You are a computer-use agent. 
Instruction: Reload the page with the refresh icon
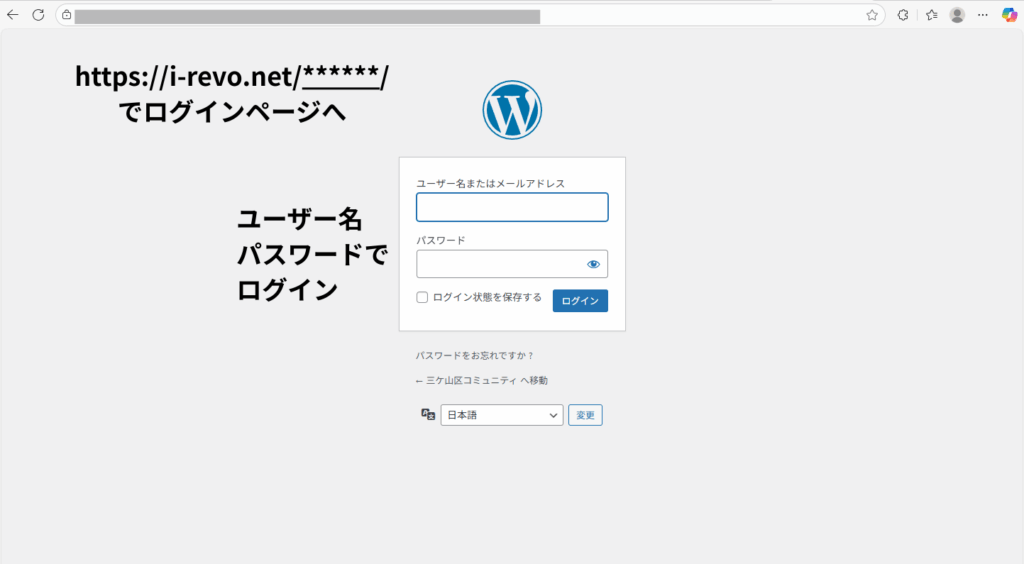39,15
